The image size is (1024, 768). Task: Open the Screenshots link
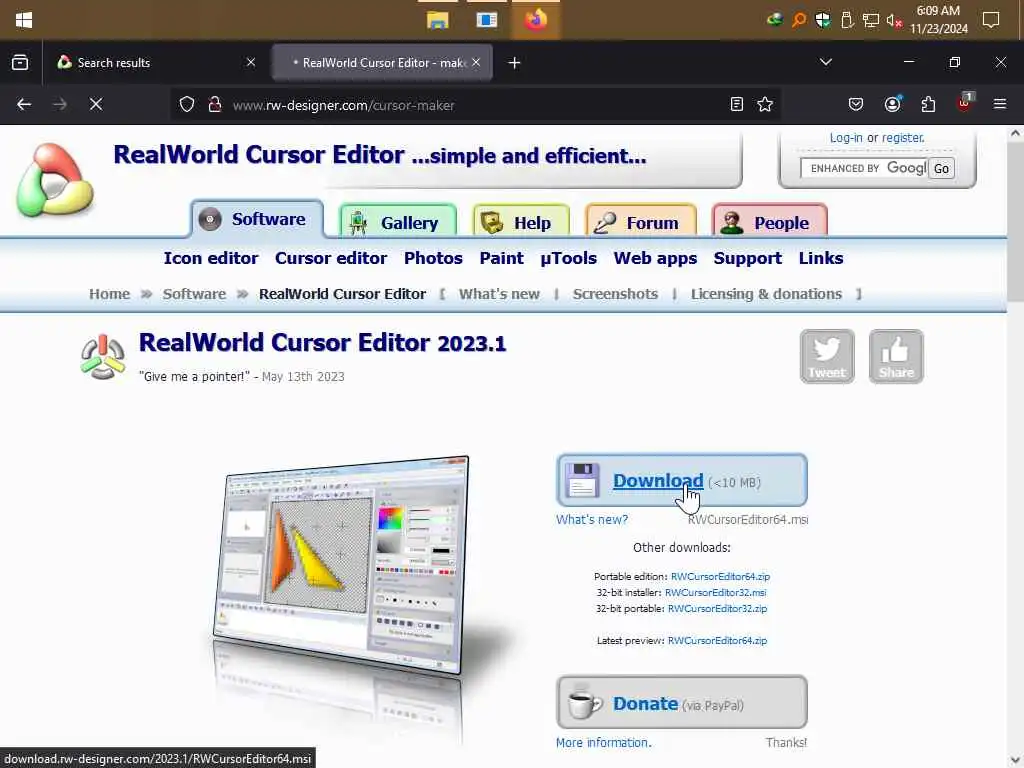pyautogui.click(x=615, y=294)
